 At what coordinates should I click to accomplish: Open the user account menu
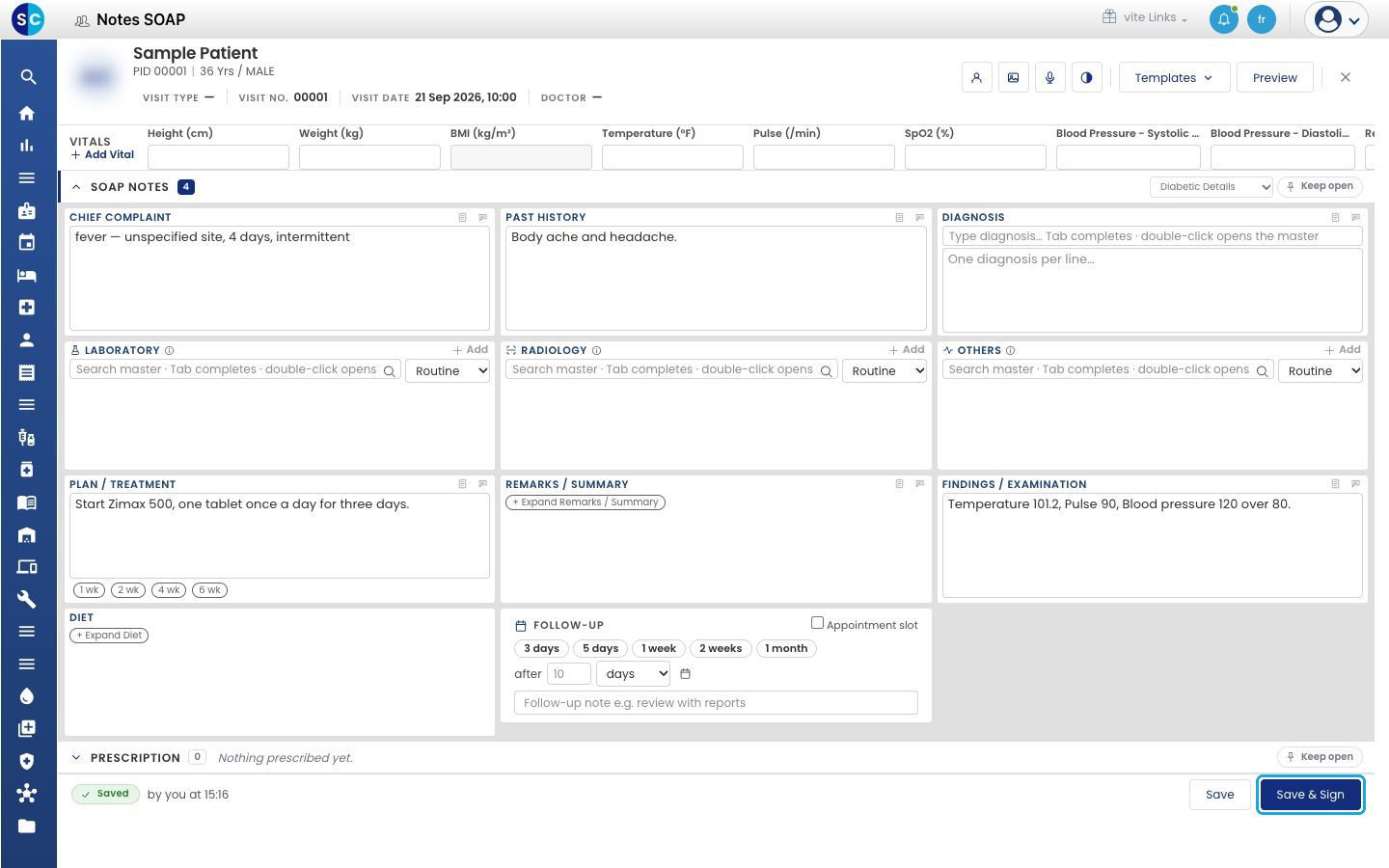click(x=1337, y=19)
